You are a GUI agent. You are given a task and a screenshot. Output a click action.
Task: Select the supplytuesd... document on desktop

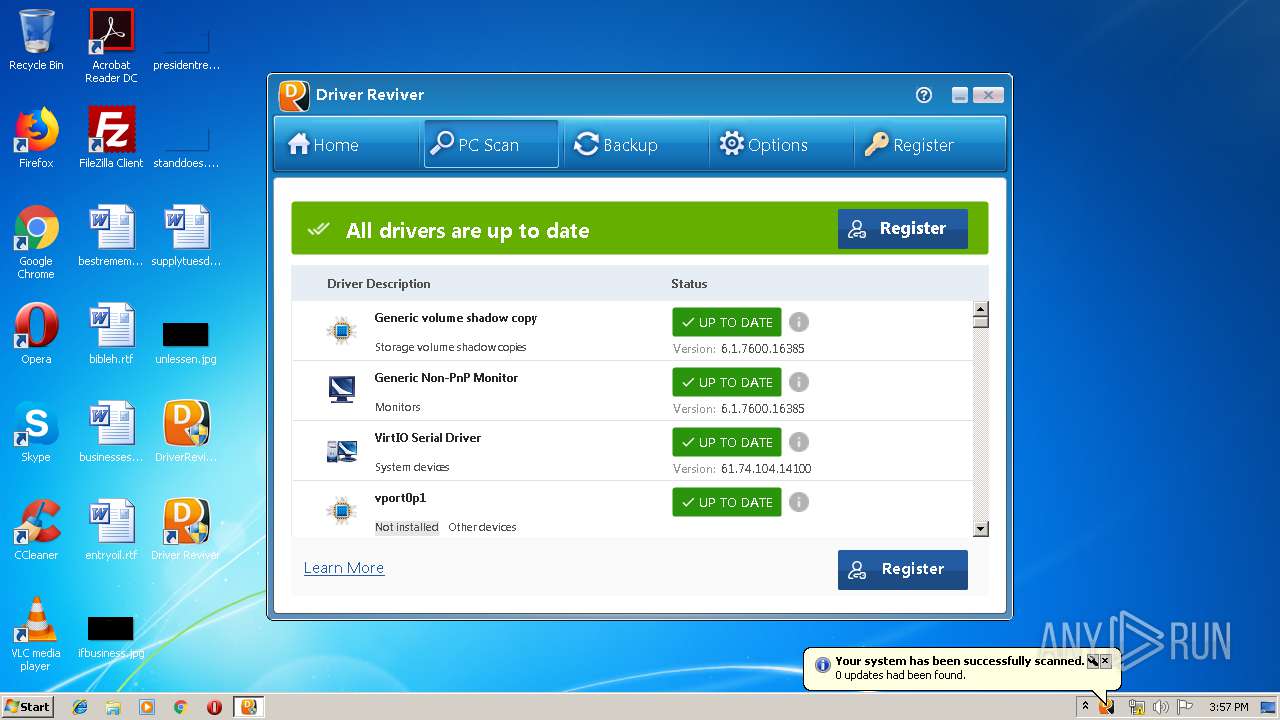pyautogui.click(x=186, y=236)
